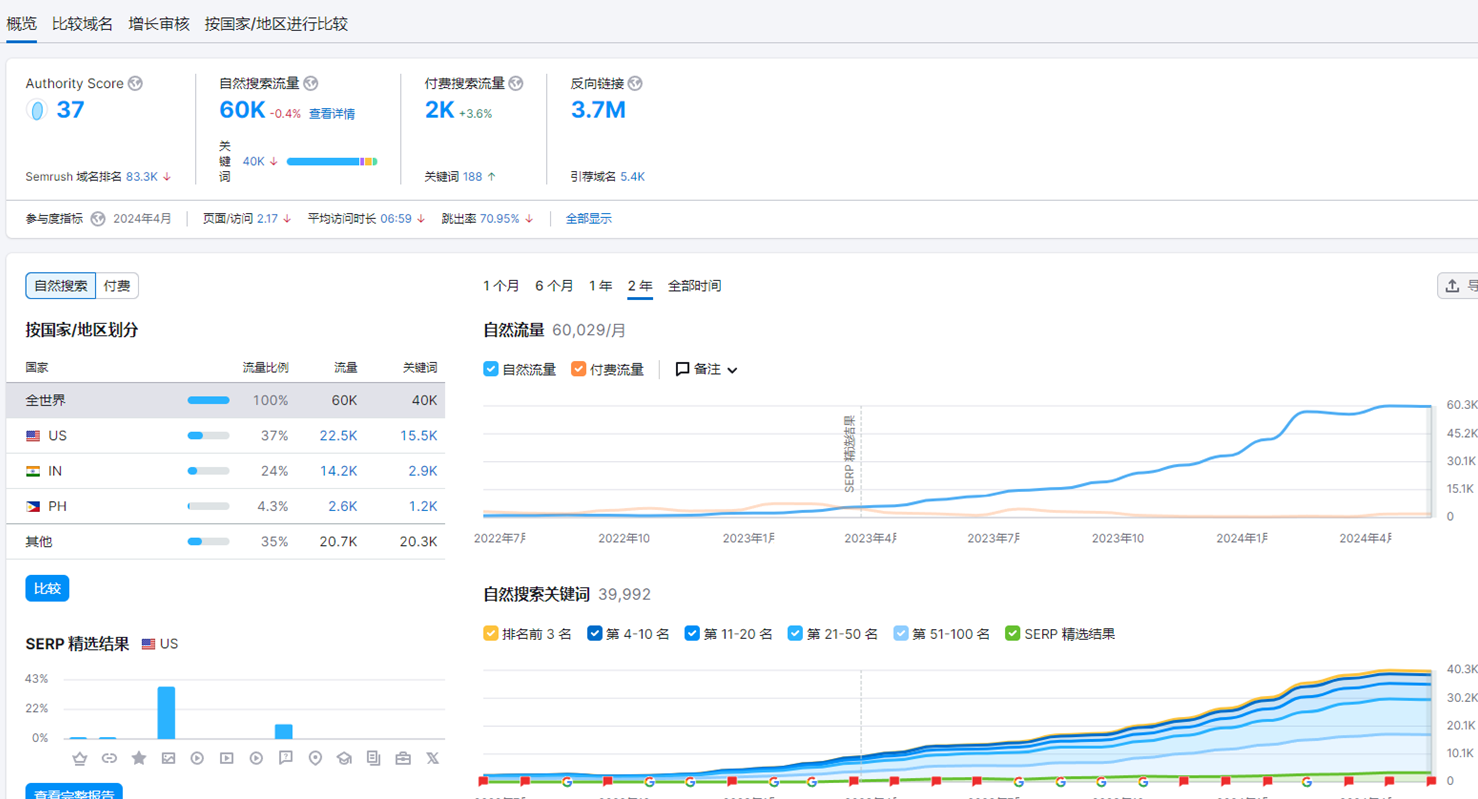The image size is (1478, 799).
Task: Click the image-pack icon under SERP chart
Action: tap(168, 758)
